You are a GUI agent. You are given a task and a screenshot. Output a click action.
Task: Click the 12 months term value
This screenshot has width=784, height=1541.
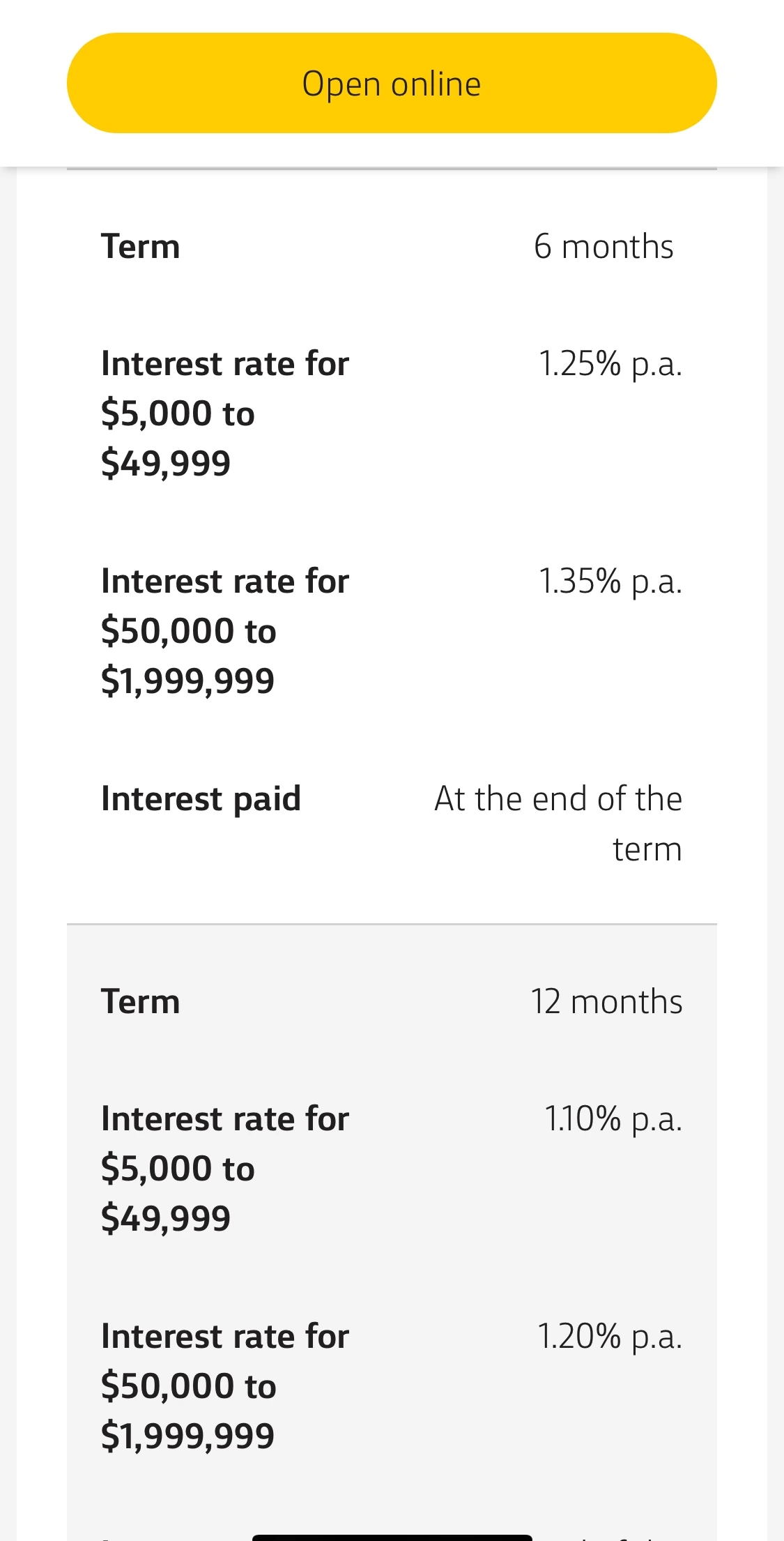pyautogui.click(x=606, y=1002)
